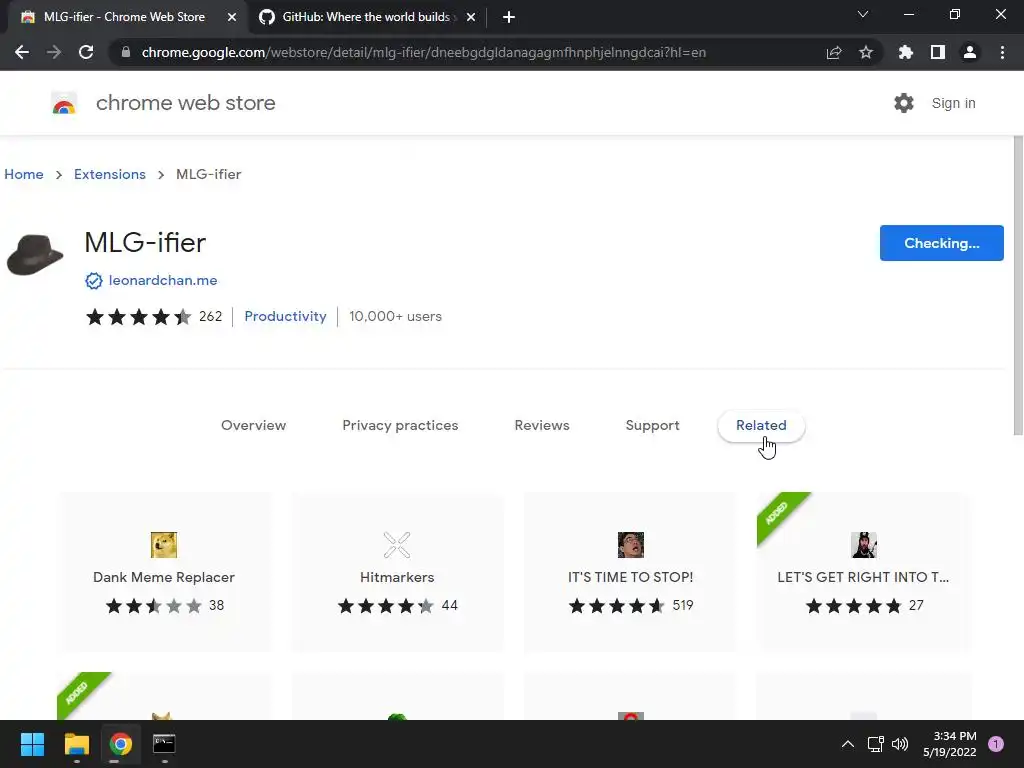The height and width of the screenshot is (768, 1024).
Task: Click the 262 ratings star row
Action: pos(154,317)
